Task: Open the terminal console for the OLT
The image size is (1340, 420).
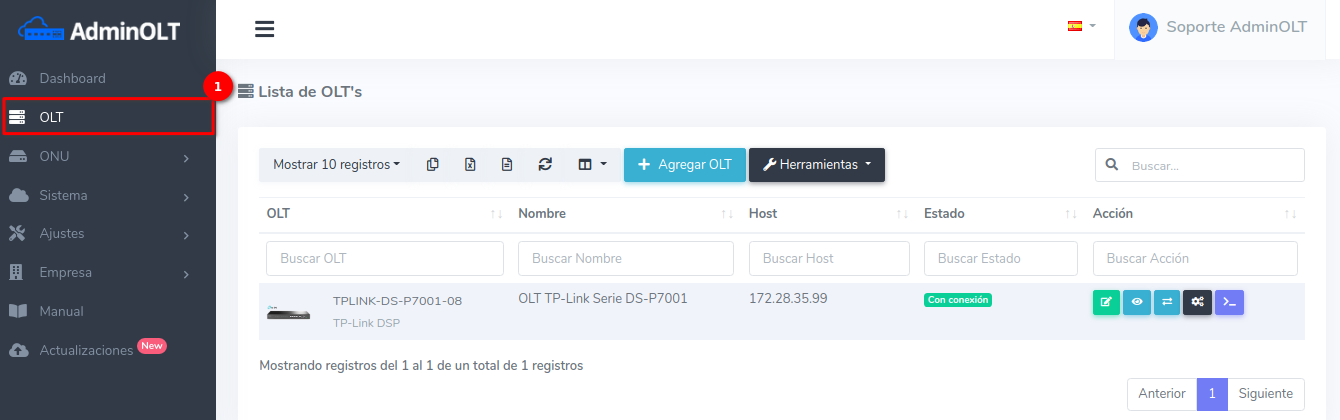Action: (x=1229, y=301)
